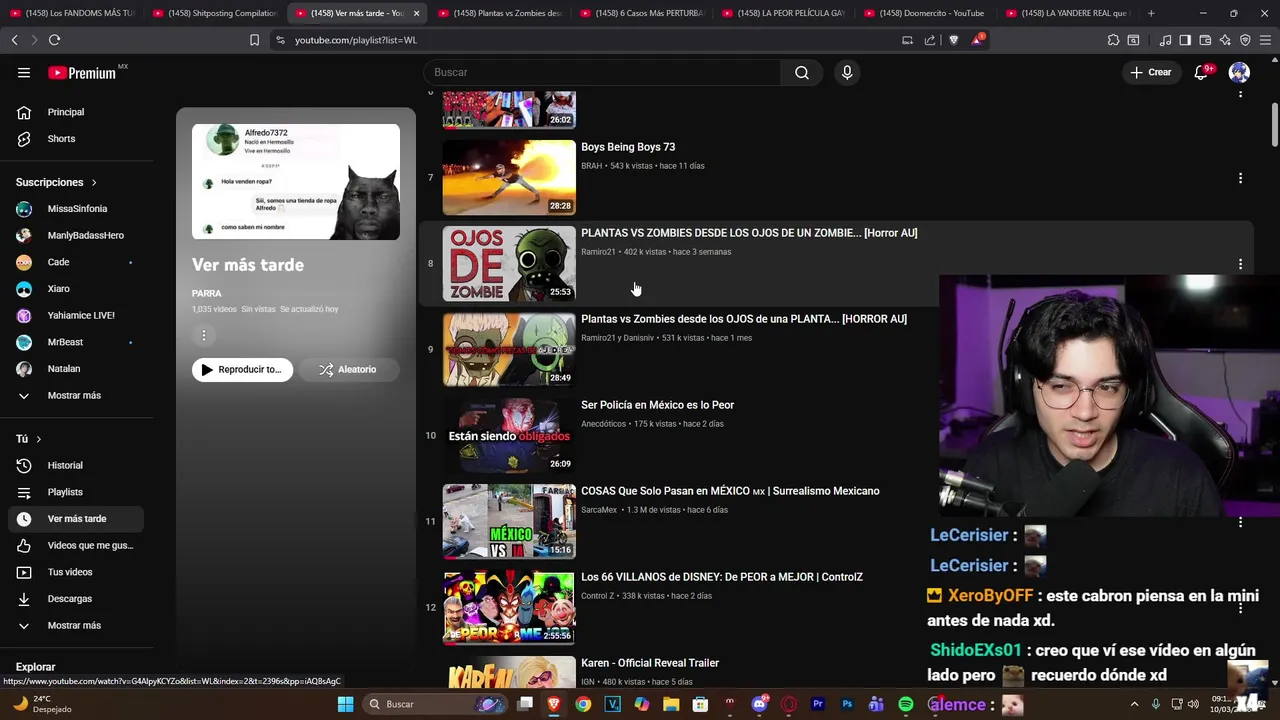Open the Windows Start menu
Viewport: 1280px width, 720px height.
[x=345, y=704]
